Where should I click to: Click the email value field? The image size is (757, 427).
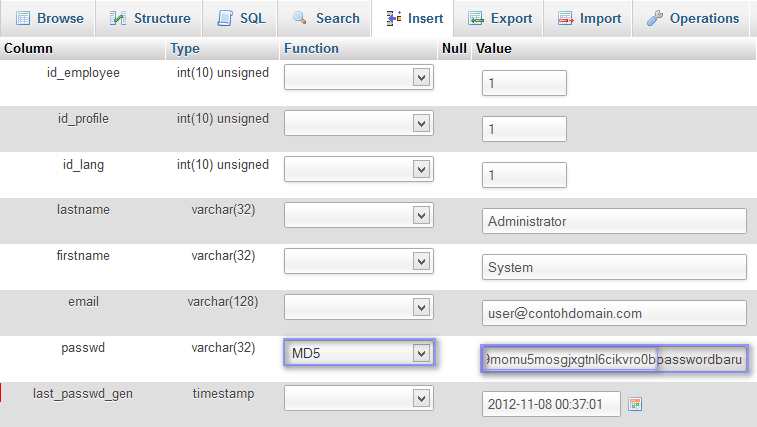coord(614,313)
